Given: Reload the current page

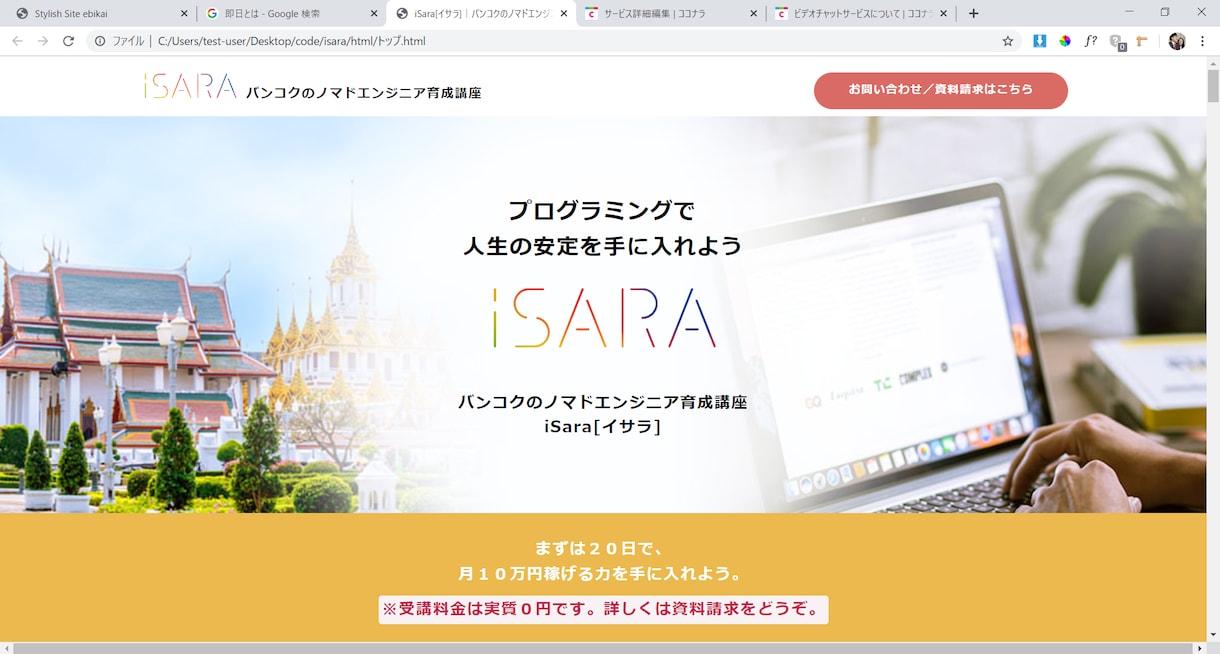Looking at the screenshot, I should coord(69,41).
